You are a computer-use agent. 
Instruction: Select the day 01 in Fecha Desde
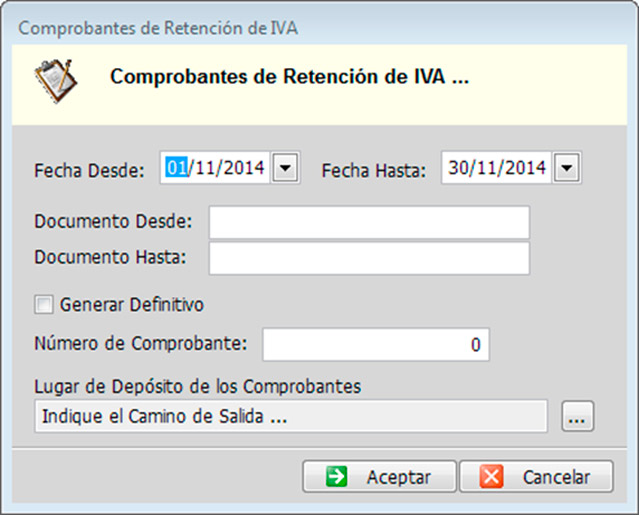click(x=176, y=168)
